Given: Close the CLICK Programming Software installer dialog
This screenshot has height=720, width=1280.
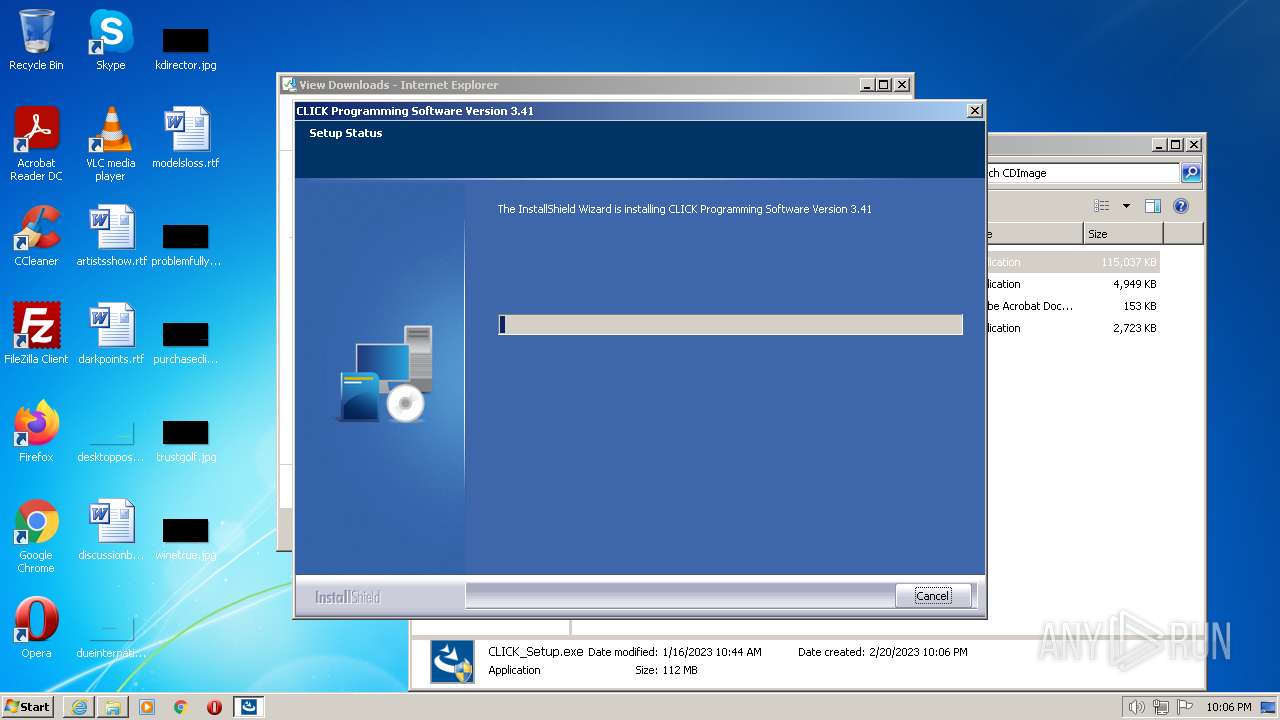Looking at the screenshot, I should [975, 111].
